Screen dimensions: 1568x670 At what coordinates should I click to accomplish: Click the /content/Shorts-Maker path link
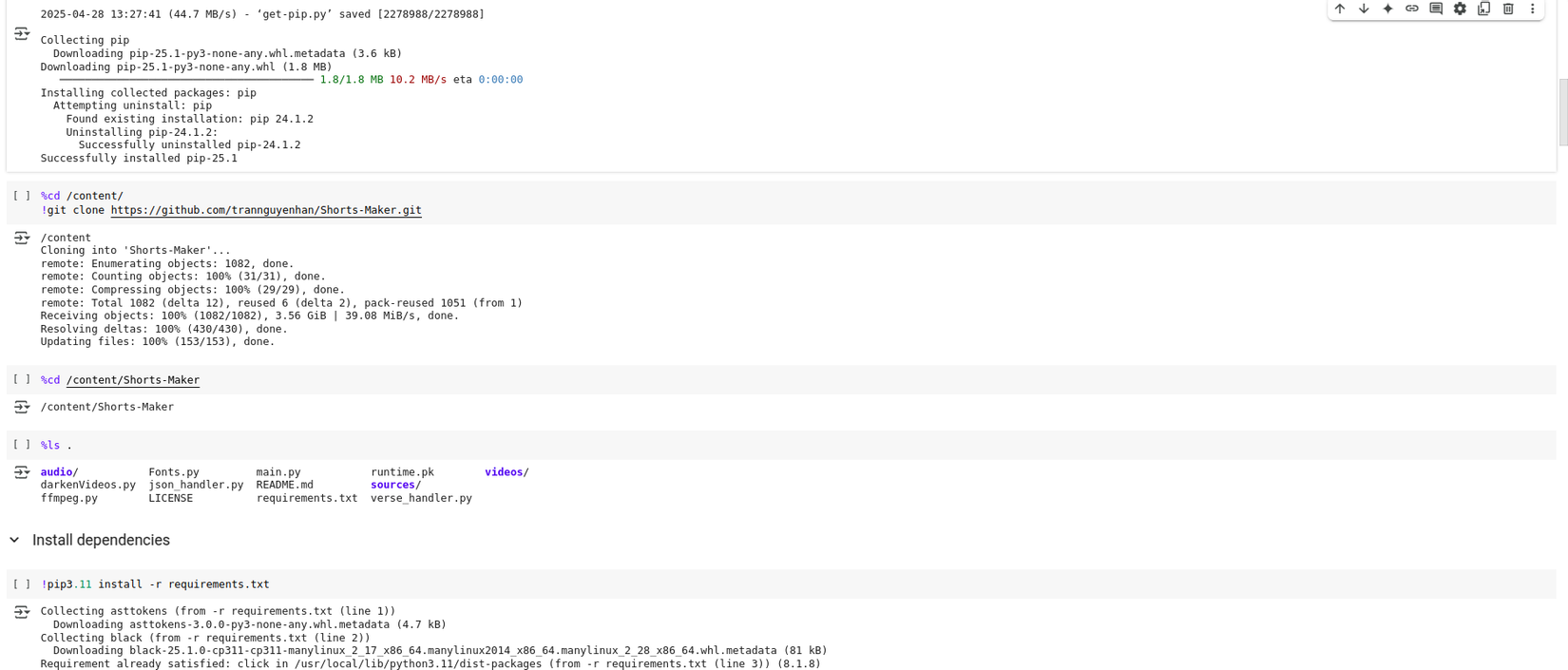click(x=133, y=380)
